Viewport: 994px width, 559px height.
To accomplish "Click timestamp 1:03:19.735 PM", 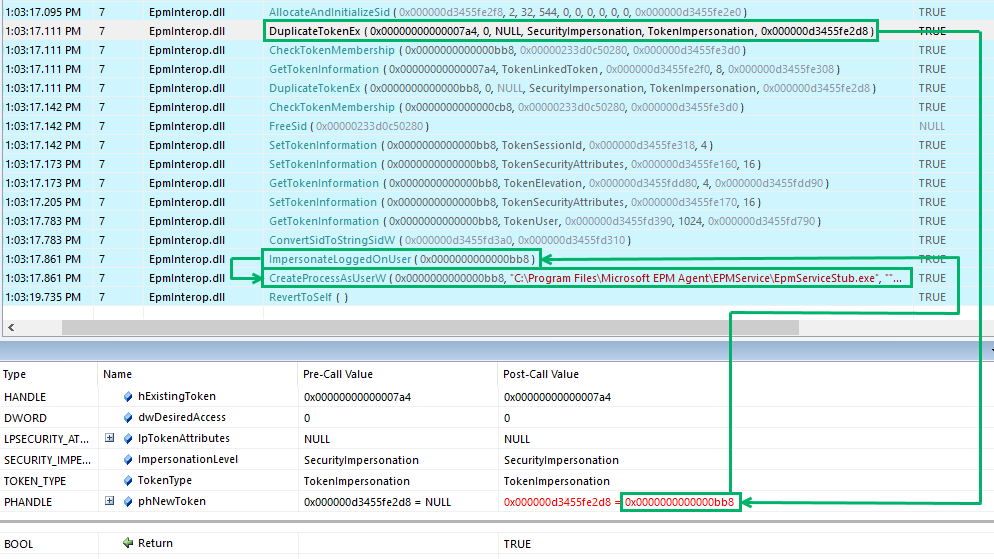I will point(43,297).
